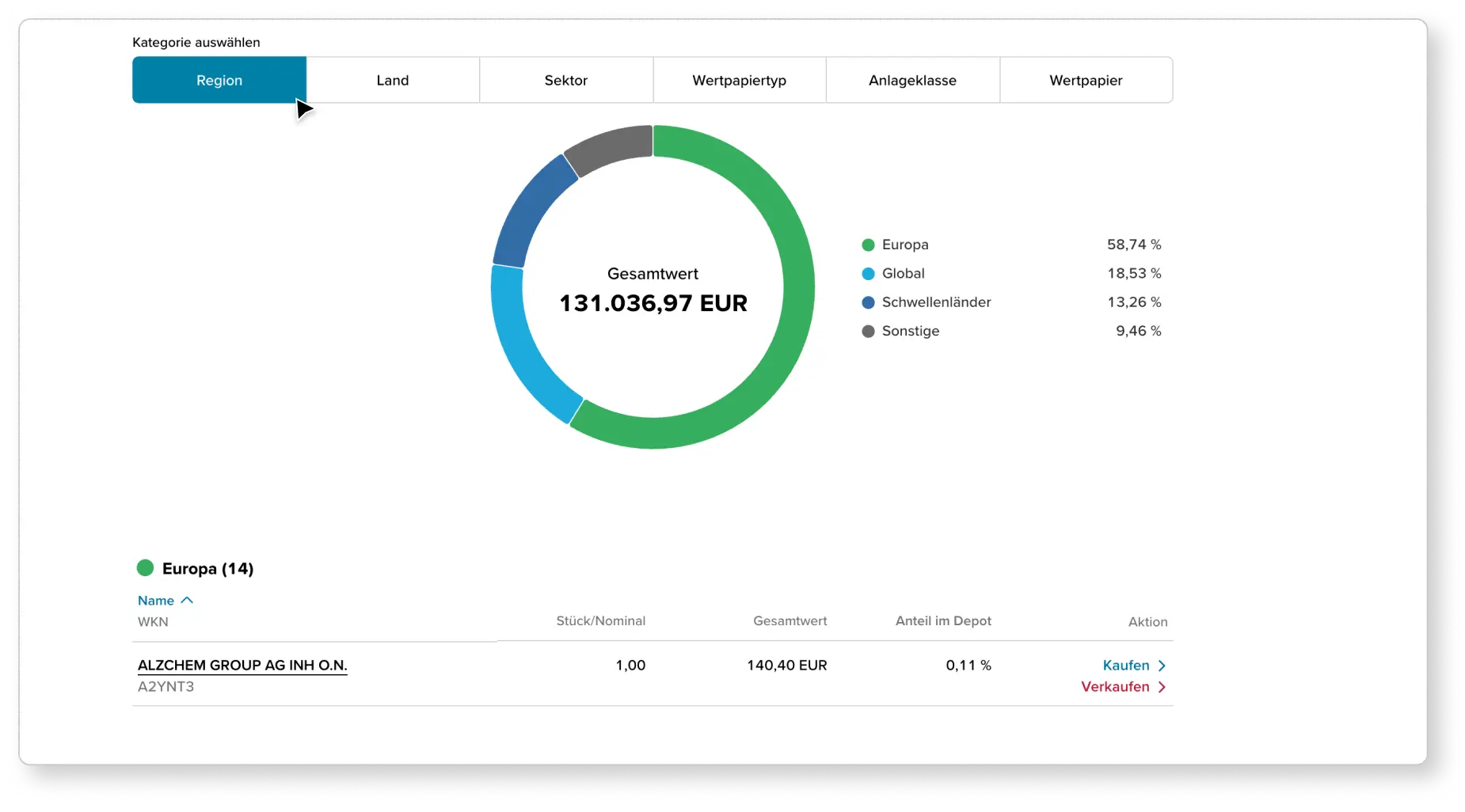Select the Region category tab

(x=219, y=80)
